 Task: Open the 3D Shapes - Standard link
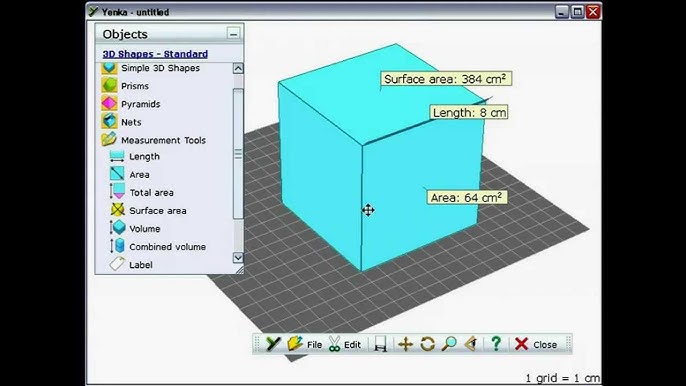pos(155,54)
